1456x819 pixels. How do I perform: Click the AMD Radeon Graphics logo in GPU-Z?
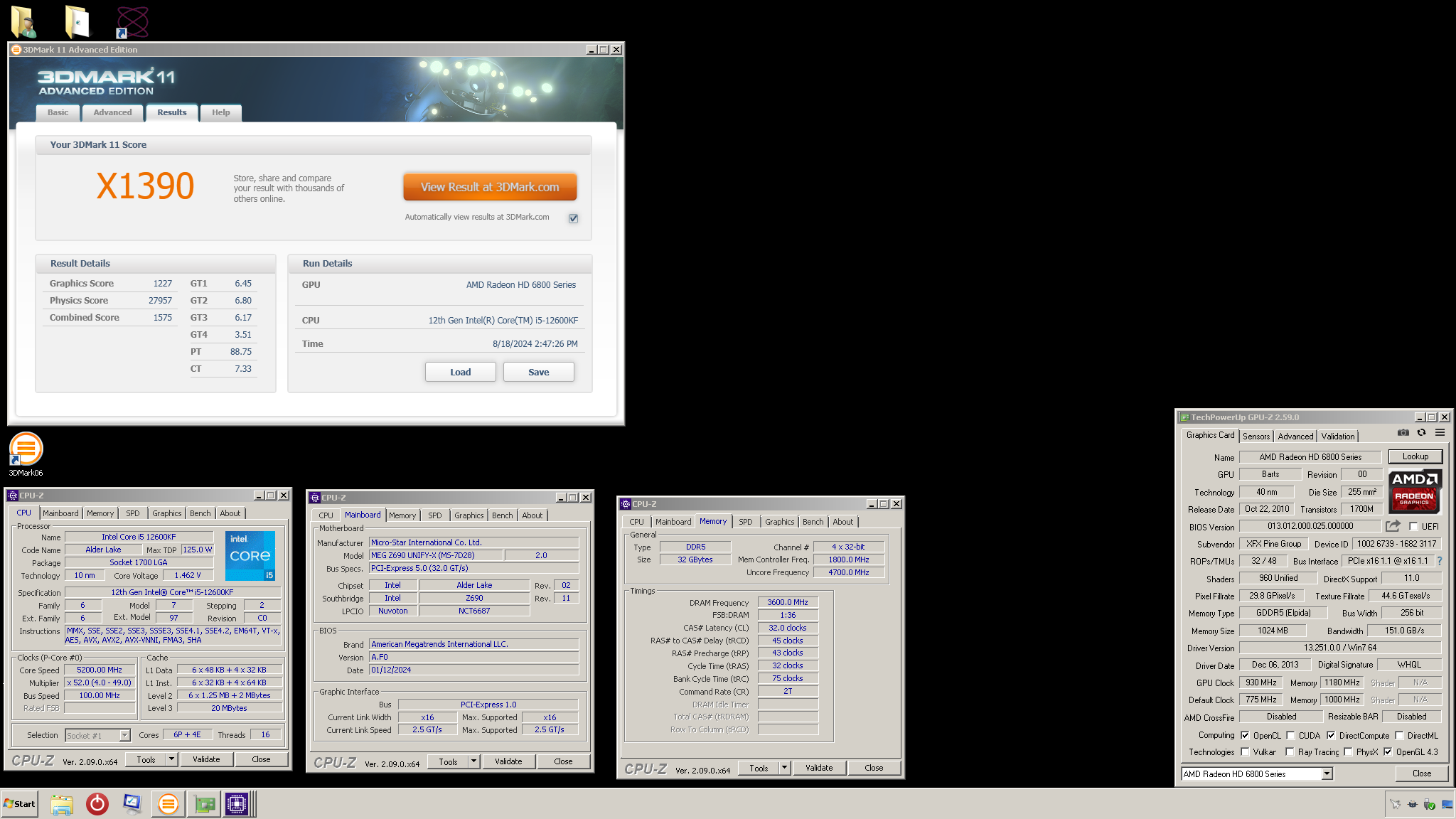pos(1414,491)
